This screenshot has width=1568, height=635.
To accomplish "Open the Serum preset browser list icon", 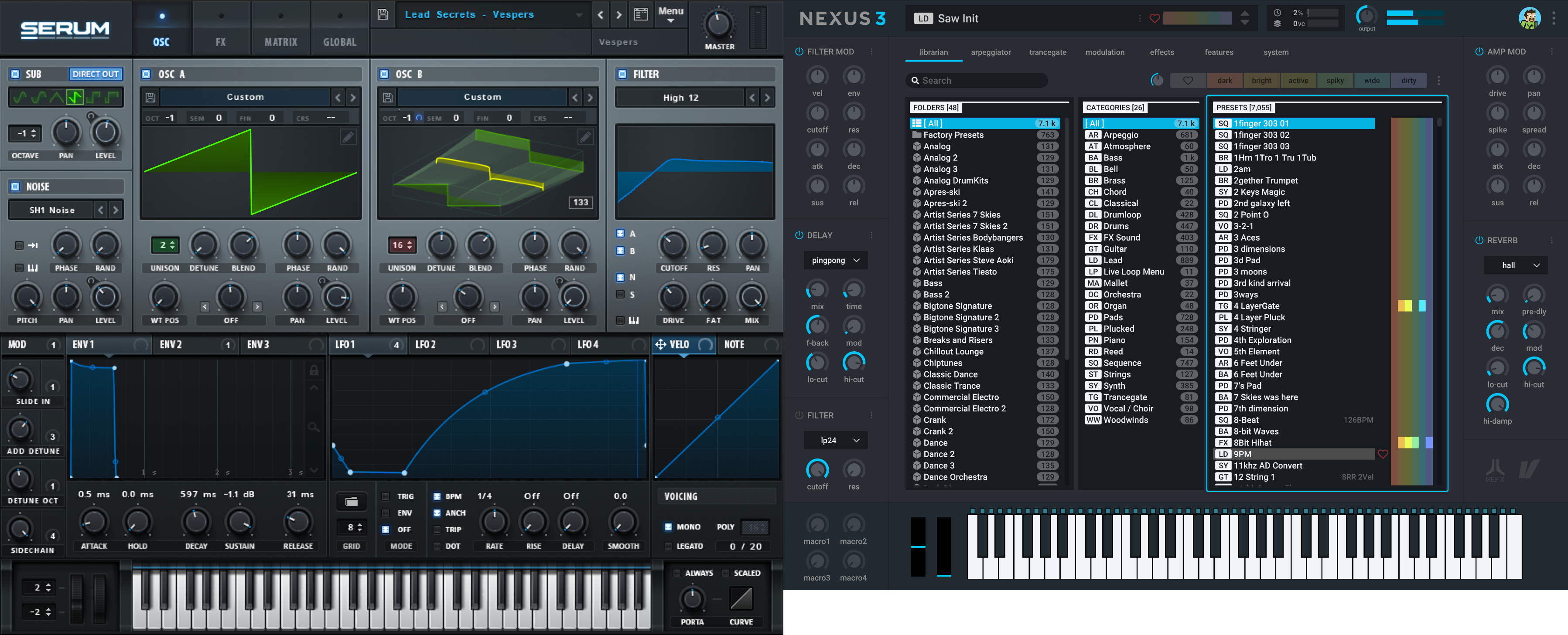I will click(641, 14).
